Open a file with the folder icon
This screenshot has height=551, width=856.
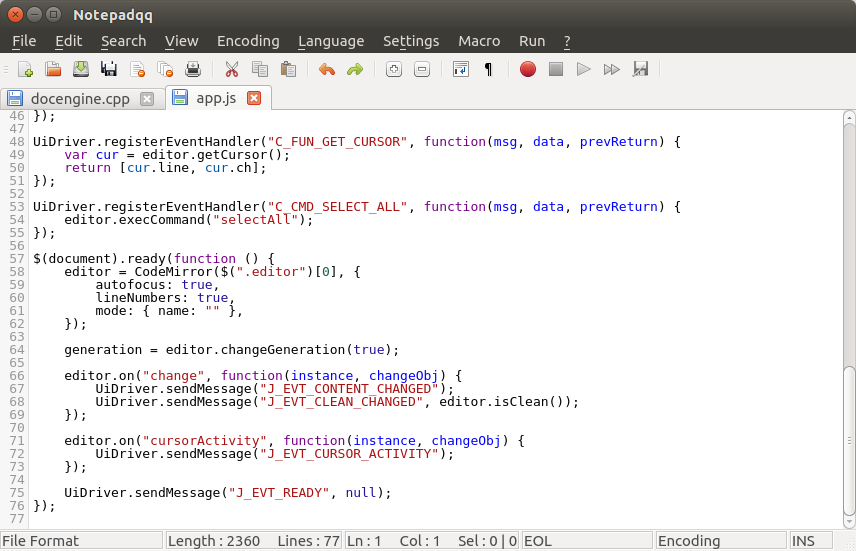[53, 69]
